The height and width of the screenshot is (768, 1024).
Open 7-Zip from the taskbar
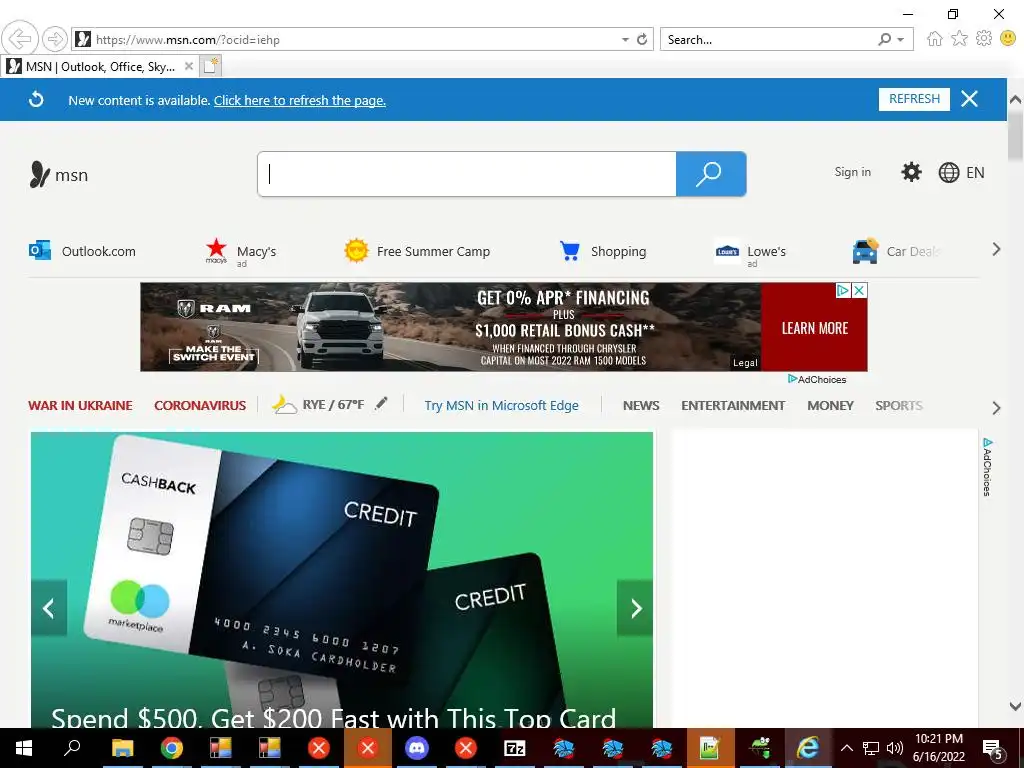click(x=515, y=748)
